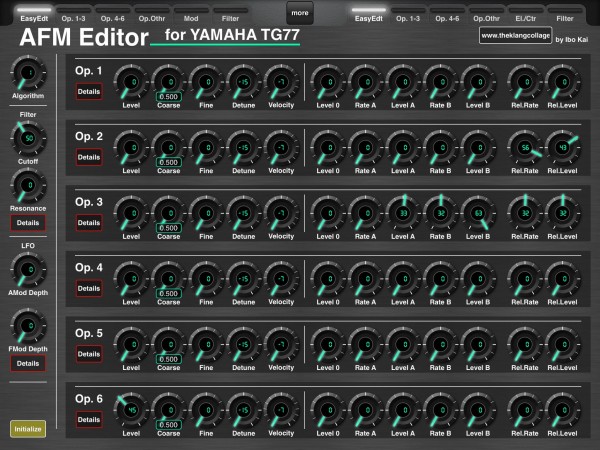Open Op. 1 Details
This screenshot has width=600, height=450.
pos(89,91)
